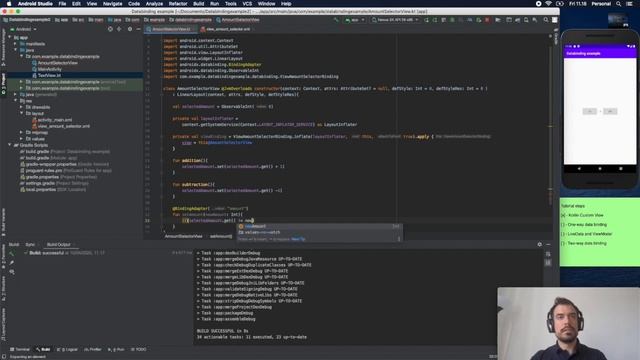
Task: Click the hammer rebuild icon in the Build panel
Action: pos(11,253)
